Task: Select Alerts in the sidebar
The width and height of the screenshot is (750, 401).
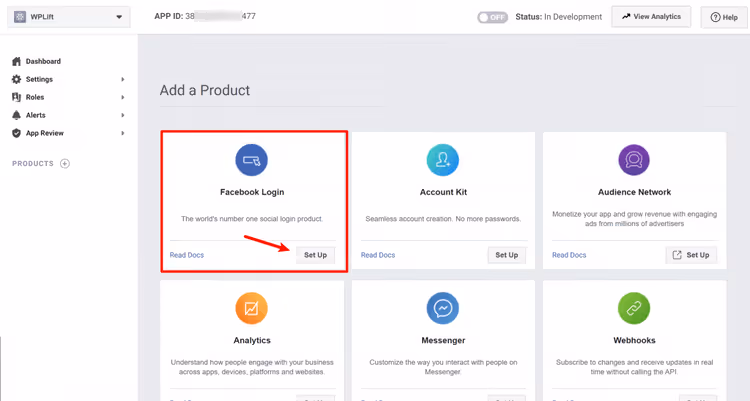Action: [35, 115]
